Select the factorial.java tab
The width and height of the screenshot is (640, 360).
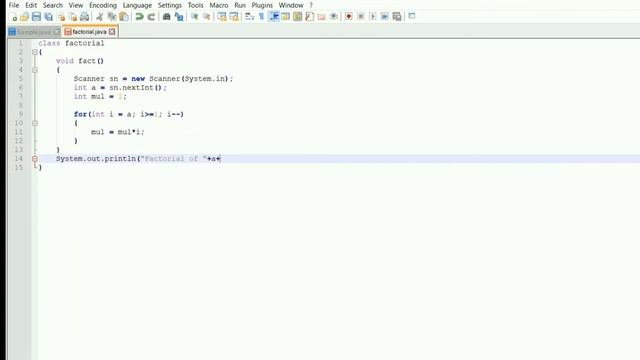[89, 32]
